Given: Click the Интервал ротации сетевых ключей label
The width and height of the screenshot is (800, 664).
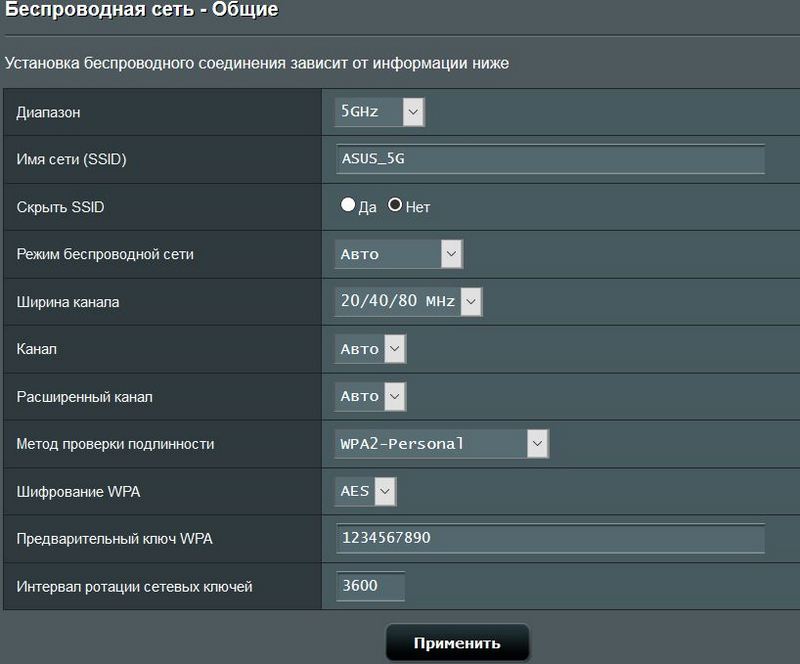Looking at the screenshot, I should pyautogui.click(x=134, y=586).
